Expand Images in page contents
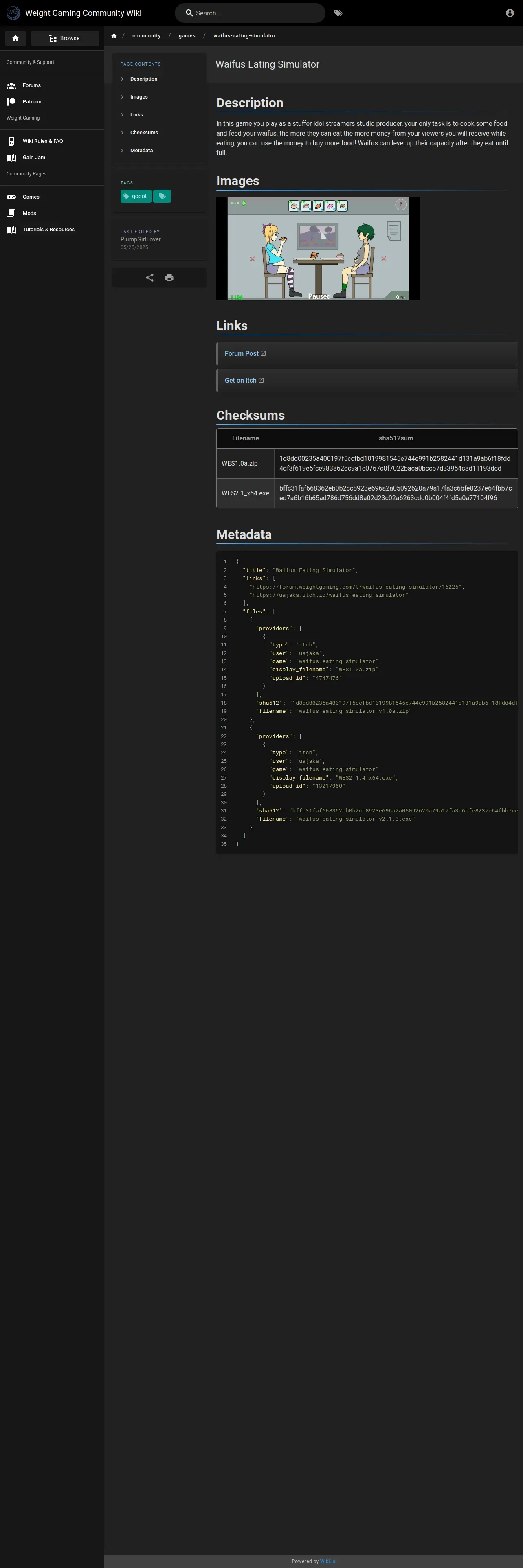The width and height of the screenshot is (523, 1568). click(x=138, y=97)
